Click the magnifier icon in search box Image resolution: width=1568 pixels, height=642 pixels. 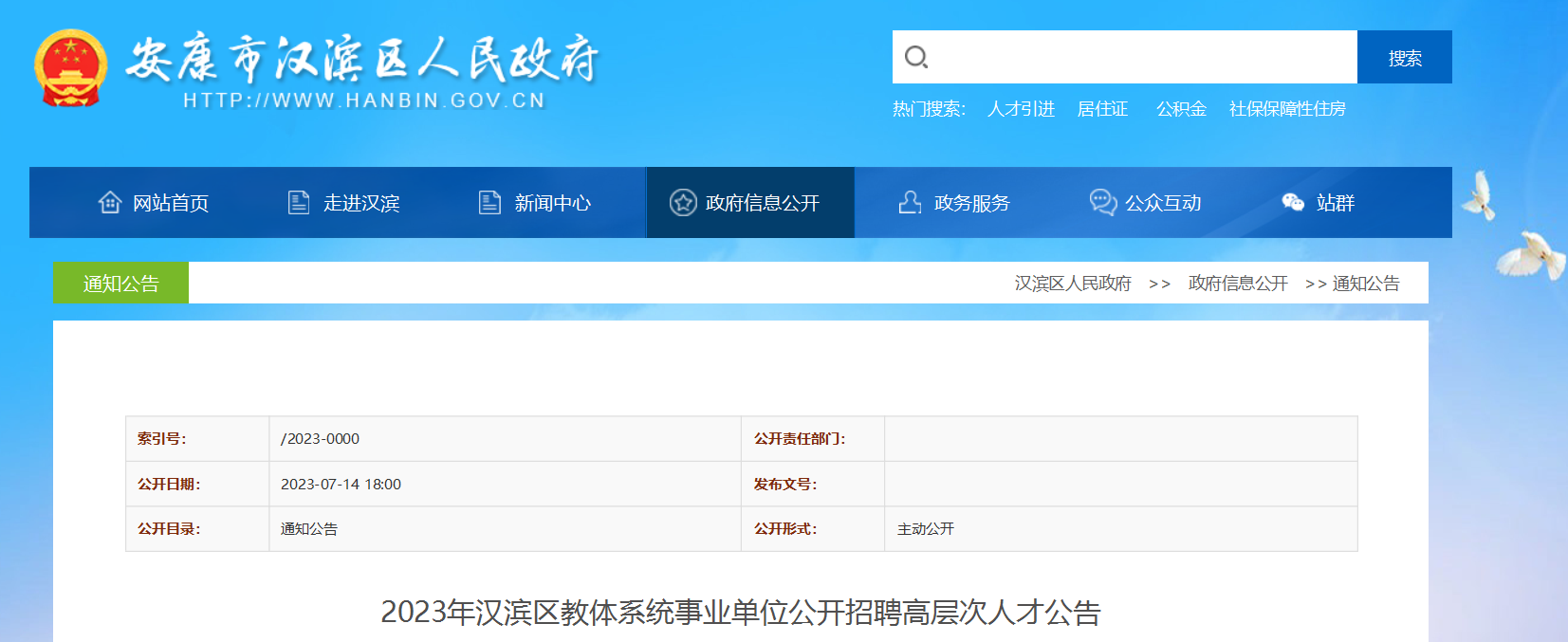click(916, 57)
